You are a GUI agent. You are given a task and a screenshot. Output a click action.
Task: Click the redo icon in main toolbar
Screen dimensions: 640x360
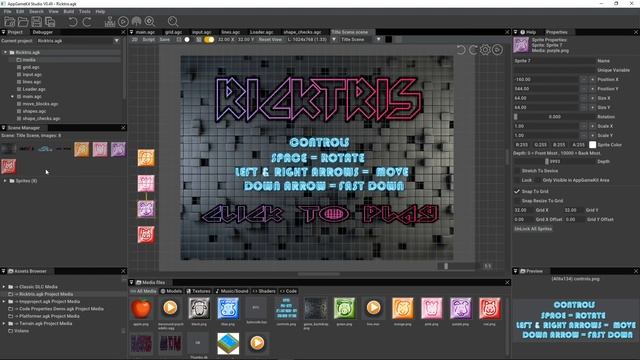(x=87, y=22)
